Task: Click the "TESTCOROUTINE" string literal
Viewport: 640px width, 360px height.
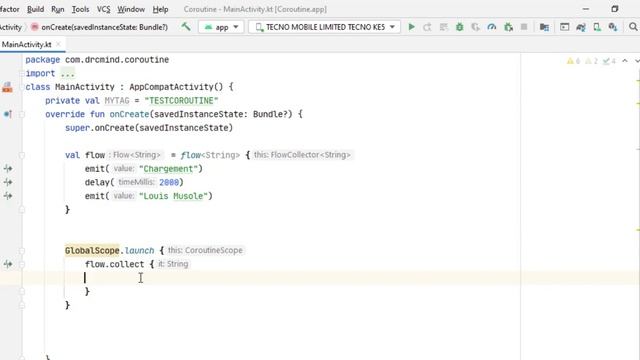Action: coord(181,100)
